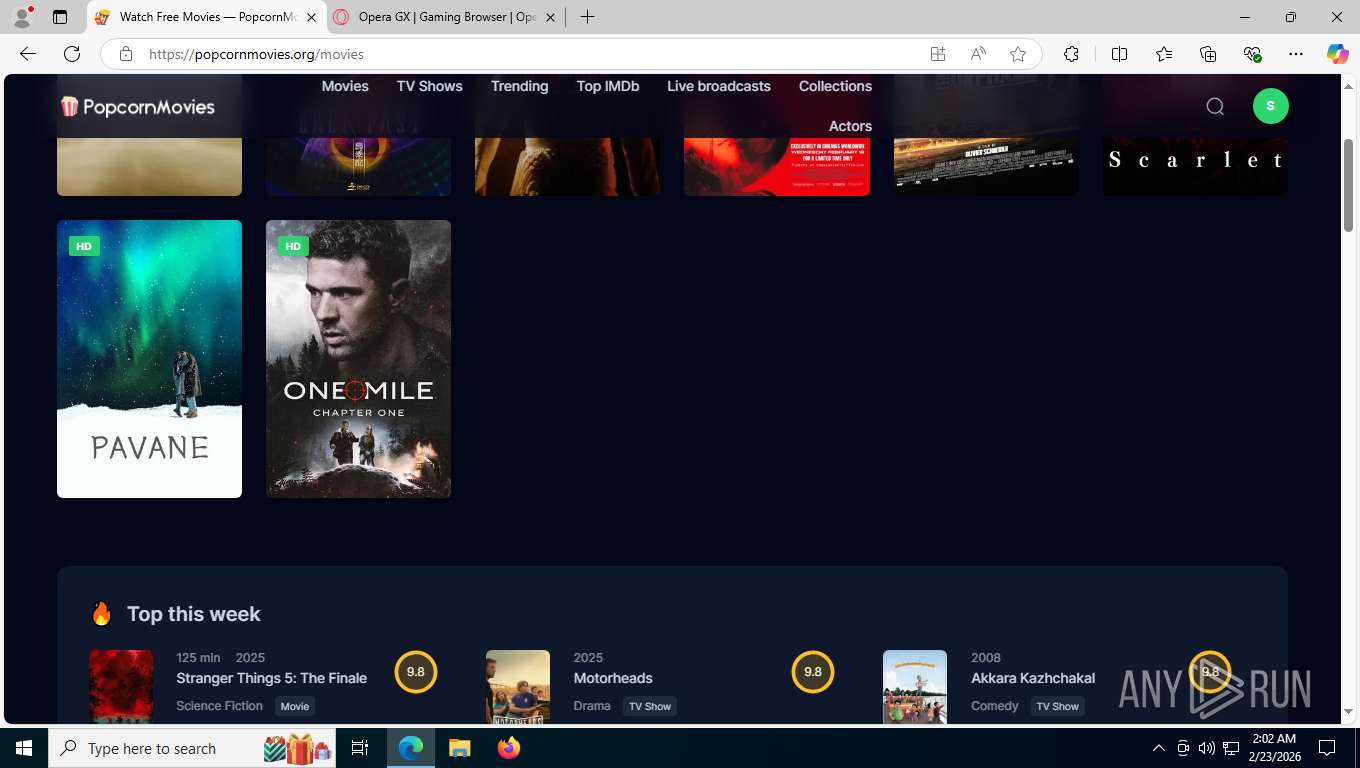
Task: Open the volume control in tray
Action: (1207, 748)
